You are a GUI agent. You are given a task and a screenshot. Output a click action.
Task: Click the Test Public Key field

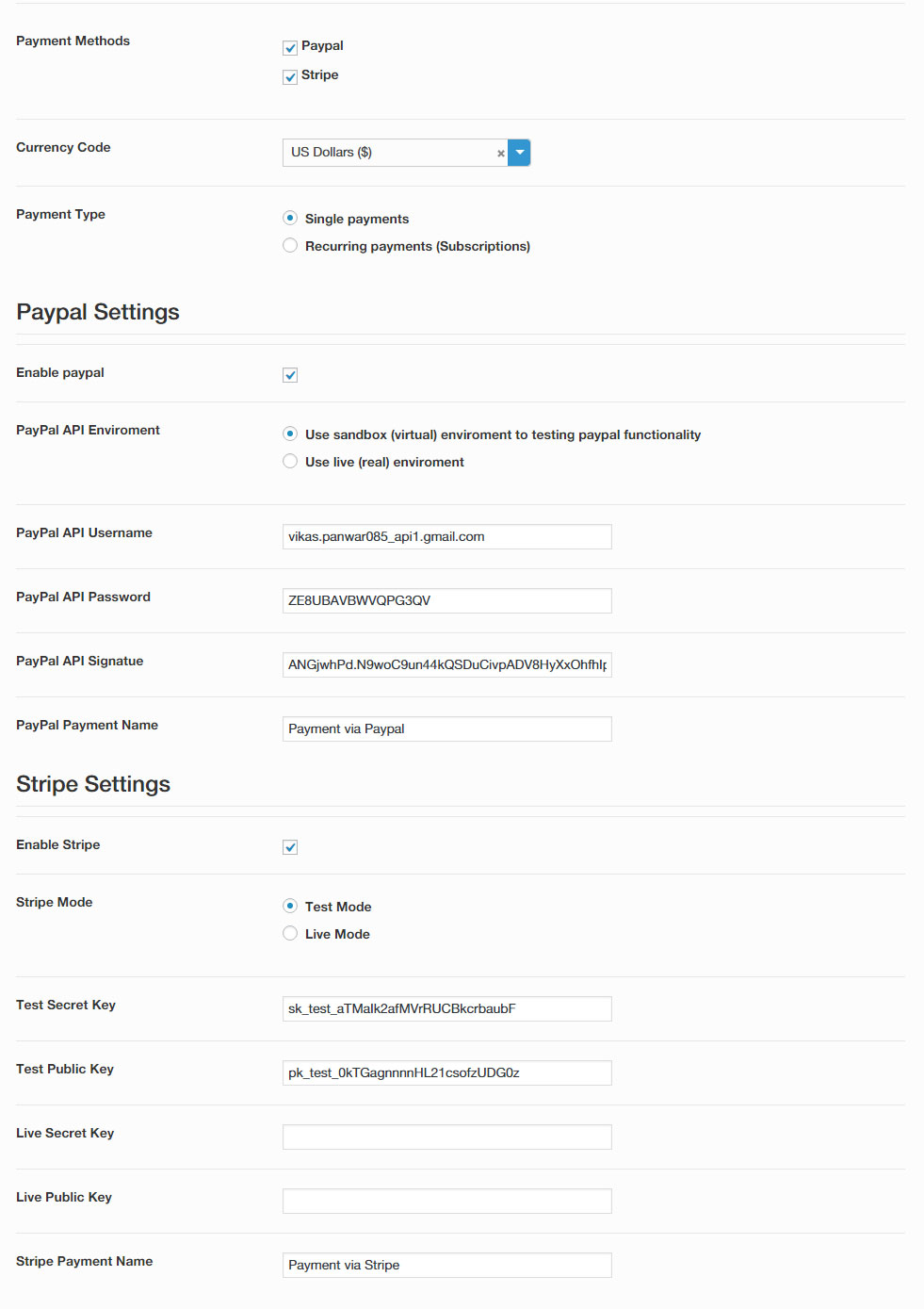(x=446, y=1072)
